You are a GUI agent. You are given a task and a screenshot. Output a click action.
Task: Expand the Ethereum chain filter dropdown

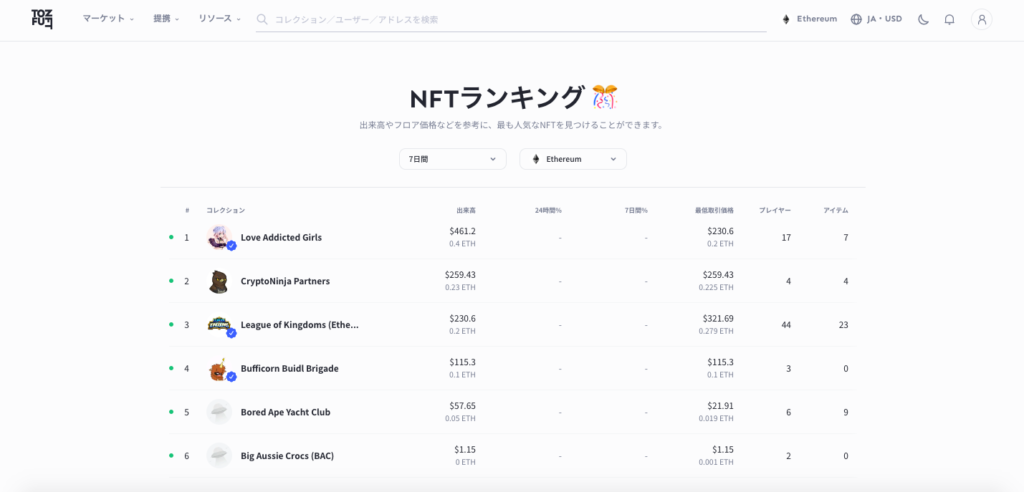point(573,159)
